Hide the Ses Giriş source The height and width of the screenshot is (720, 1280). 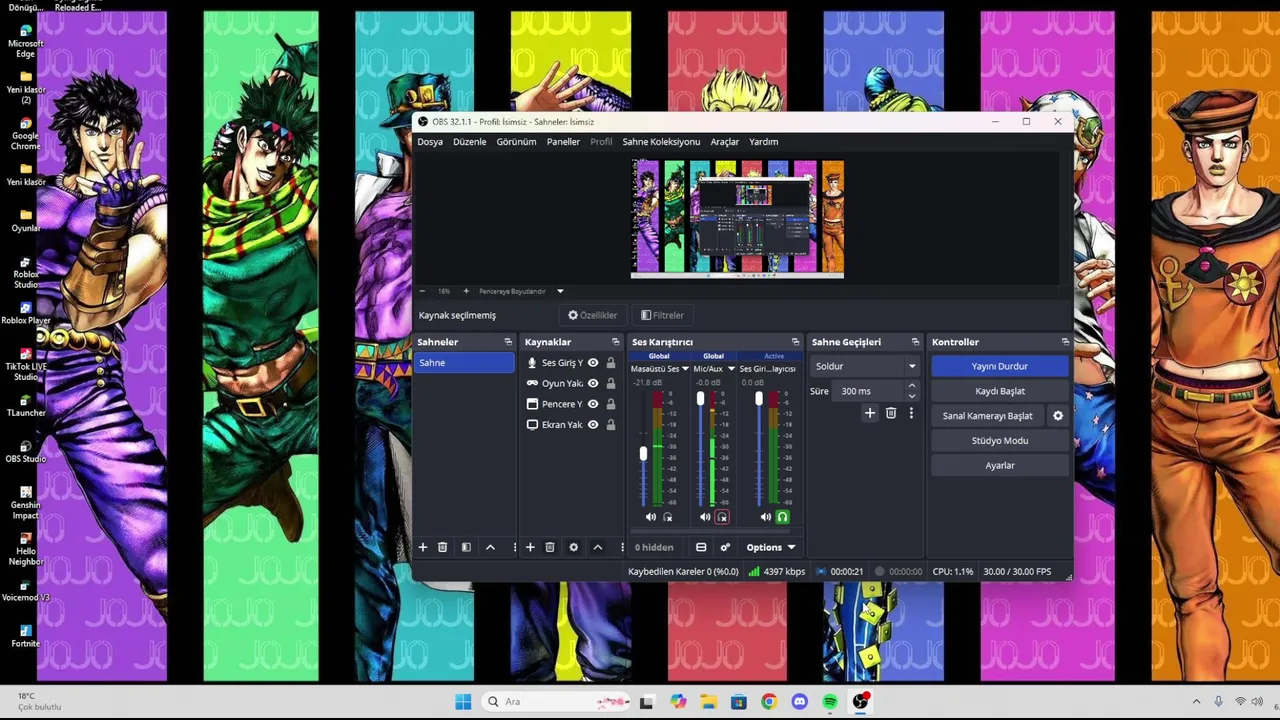[593, 363]
